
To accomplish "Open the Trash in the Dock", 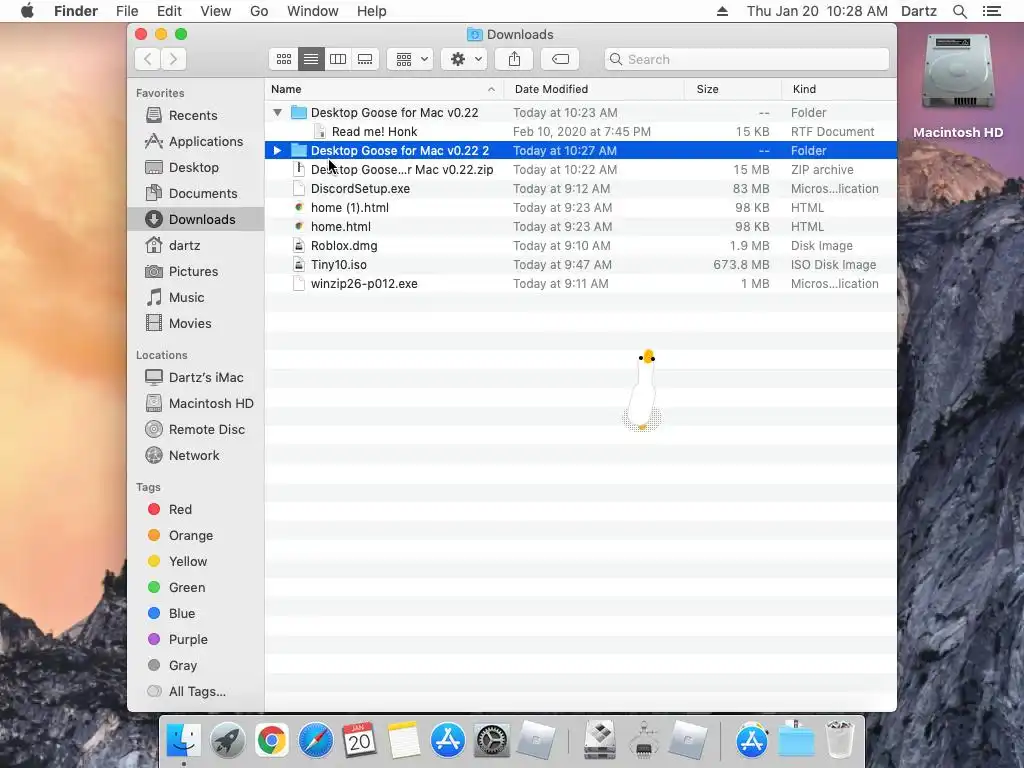I will (840, 741).
